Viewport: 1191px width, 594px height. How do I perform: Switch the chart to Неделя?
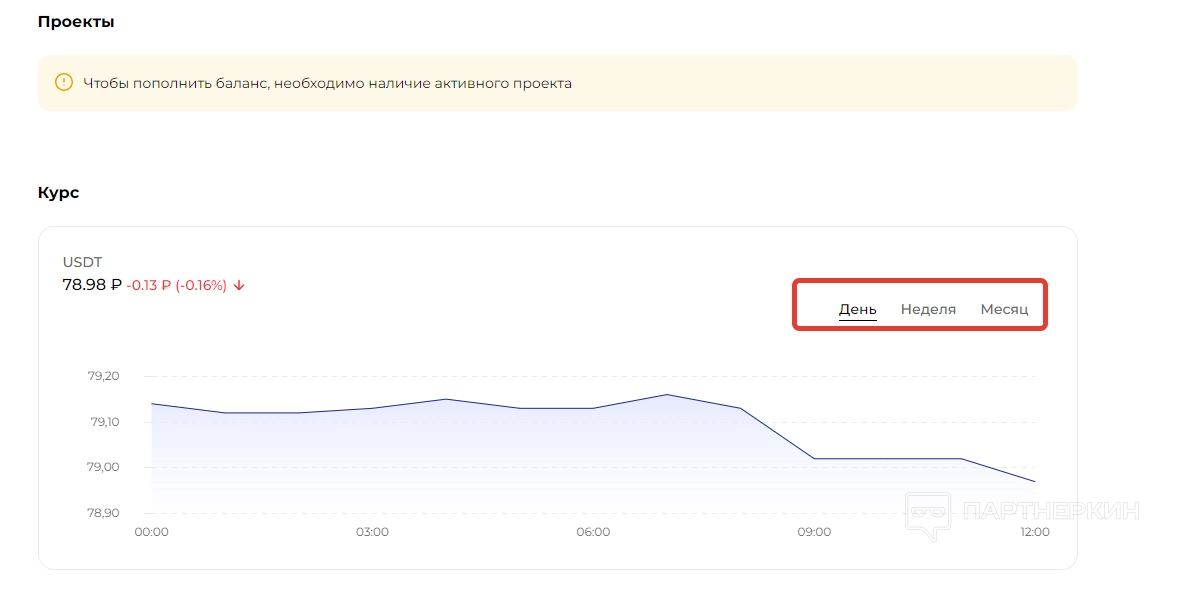[928, 309]
